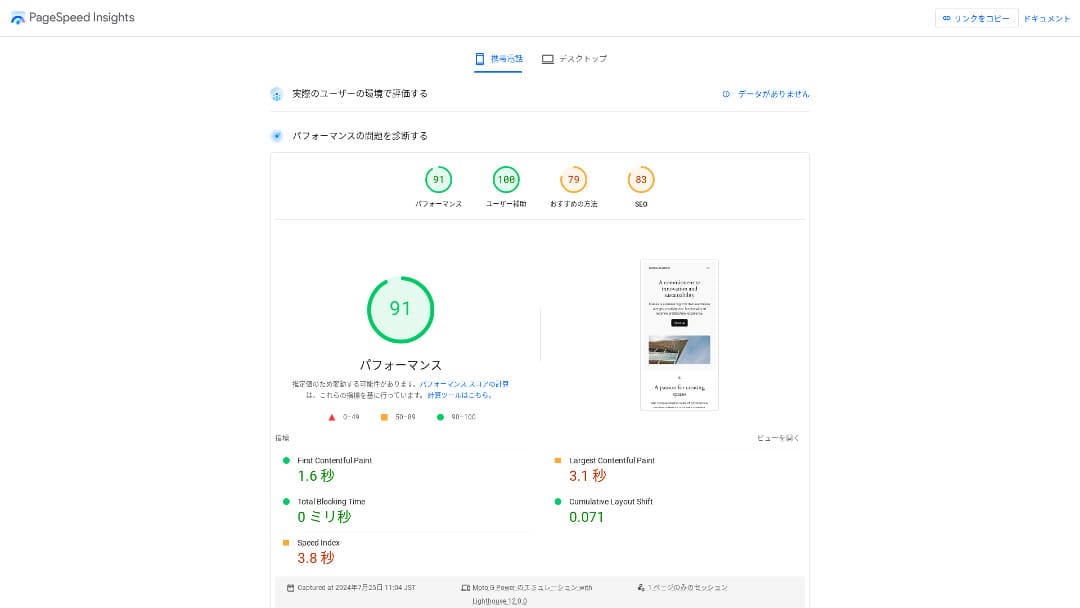The image size is (1080, 608).
Task: Click the リンクをコピー copy link button
Action: [x=976, y=18]
